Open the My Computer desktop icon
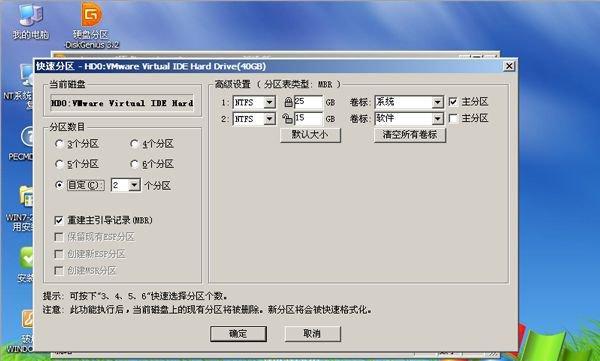600x361 pixels. point(30,22)
